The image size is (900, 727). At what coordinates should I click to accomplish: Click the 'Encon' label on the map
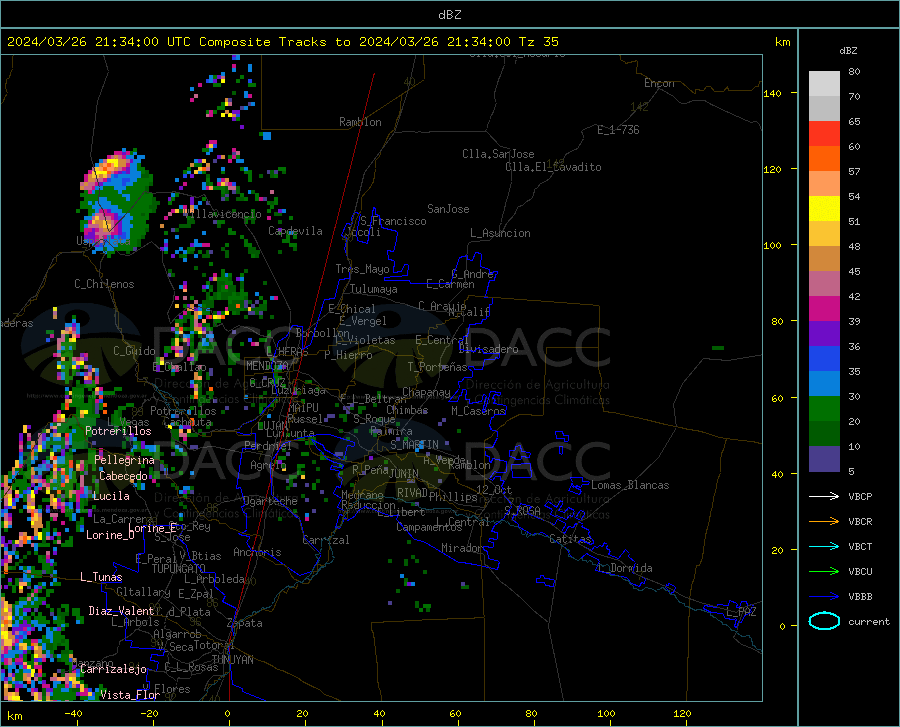[x=659, y=83]
